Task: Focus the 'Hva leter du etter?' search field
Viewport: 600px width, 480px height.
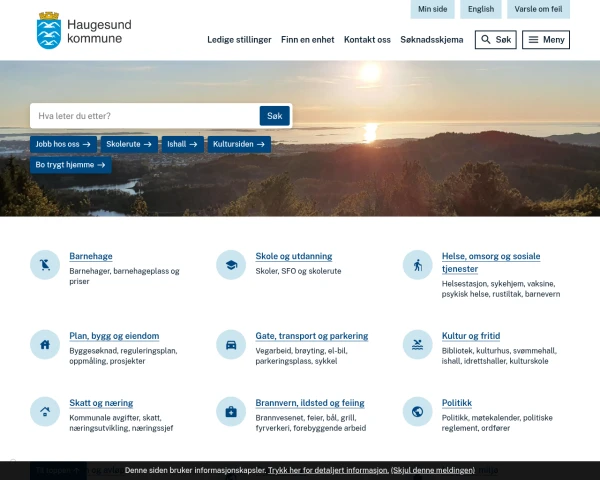Action: 146,116
